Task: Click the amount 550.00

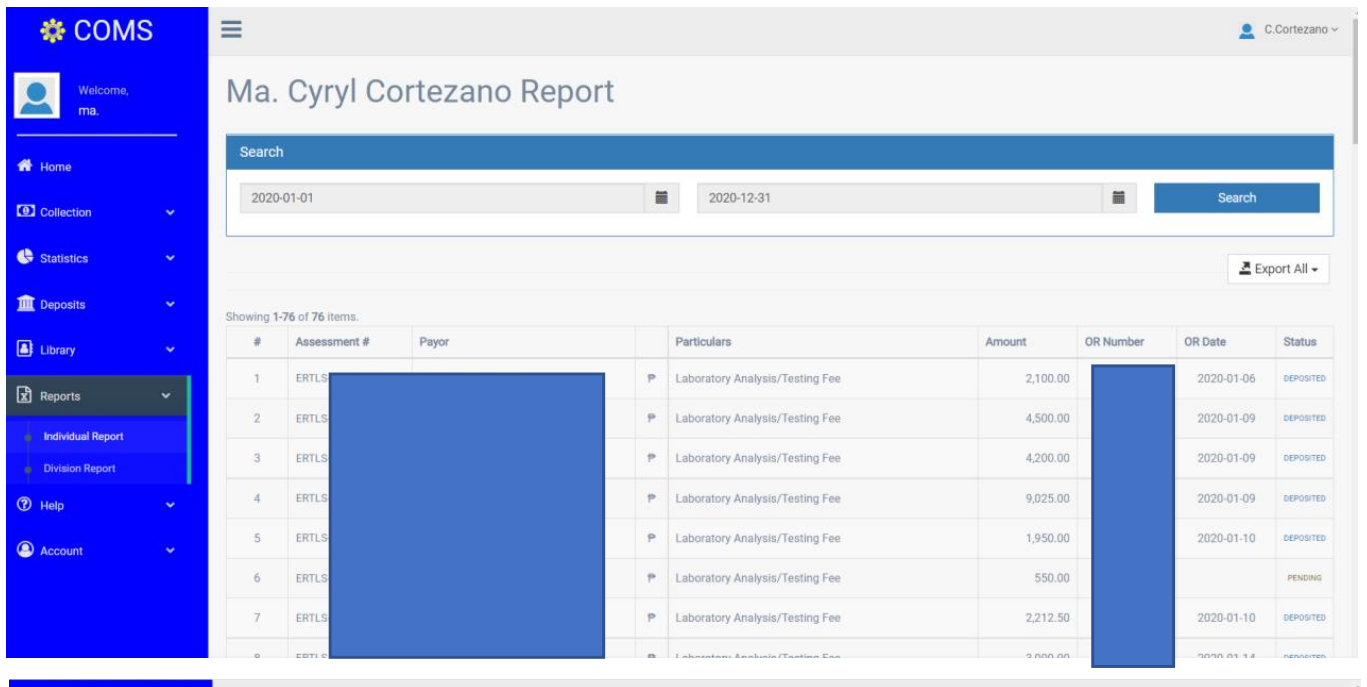Action: point(1053,578)
